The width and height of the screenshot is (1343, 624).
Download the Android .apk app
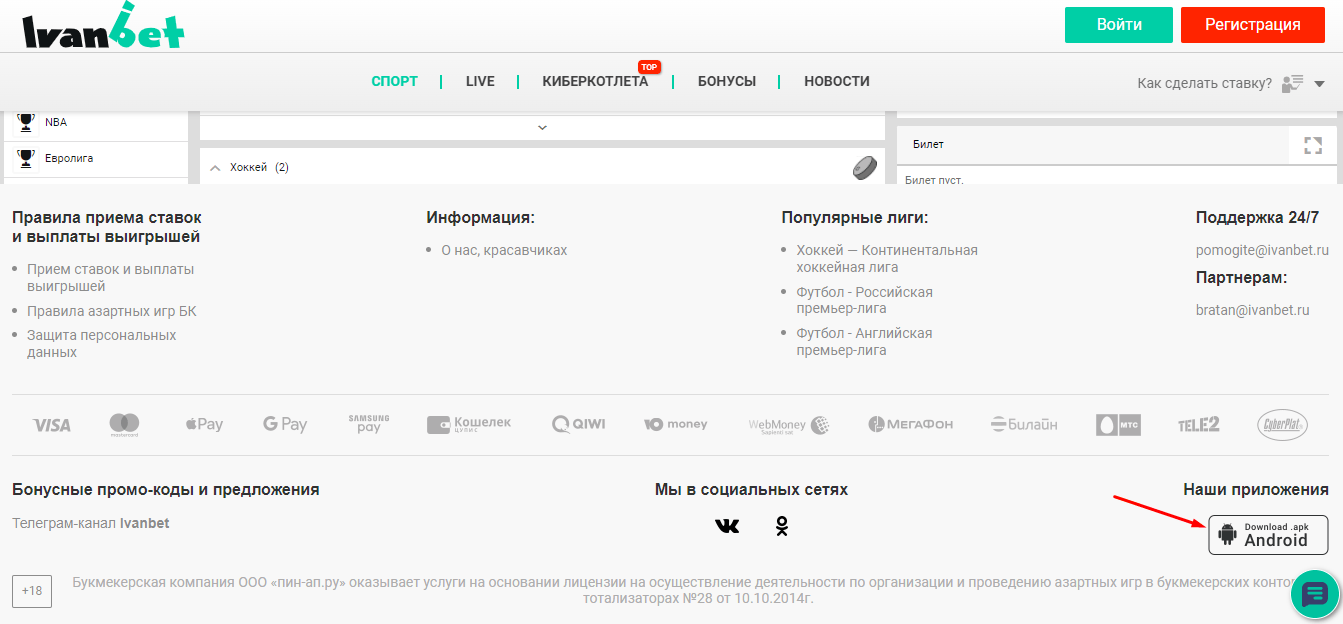pos(1268,534)
